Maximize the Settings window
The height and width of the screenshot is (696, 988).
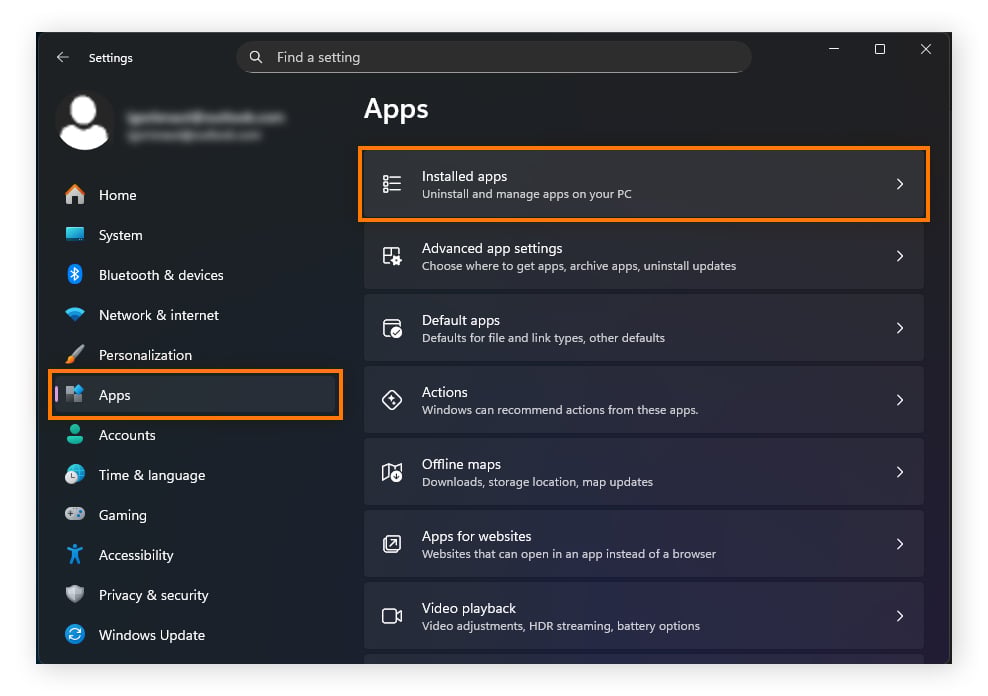tap(880, 49)
